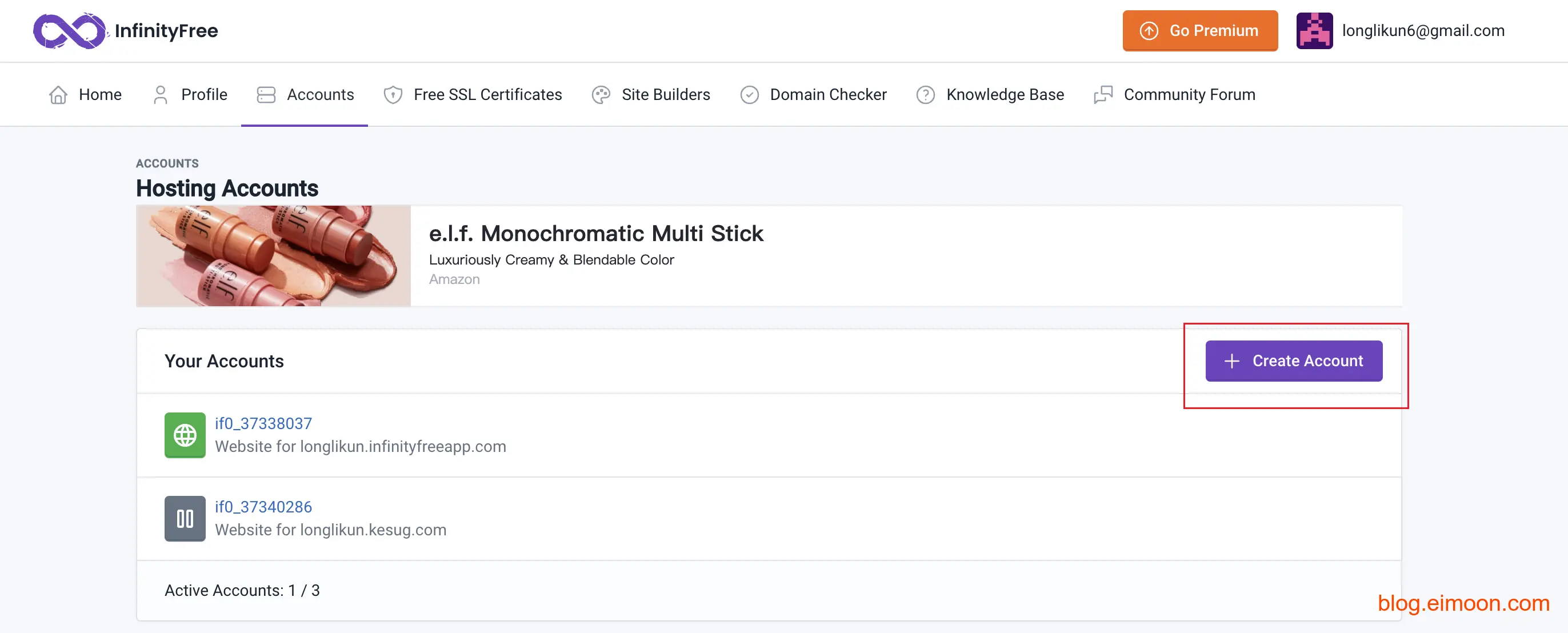The image size is (1568, 633).
Task: Click green globe icon for if0_37338037
Action: (x=185, y=435)
